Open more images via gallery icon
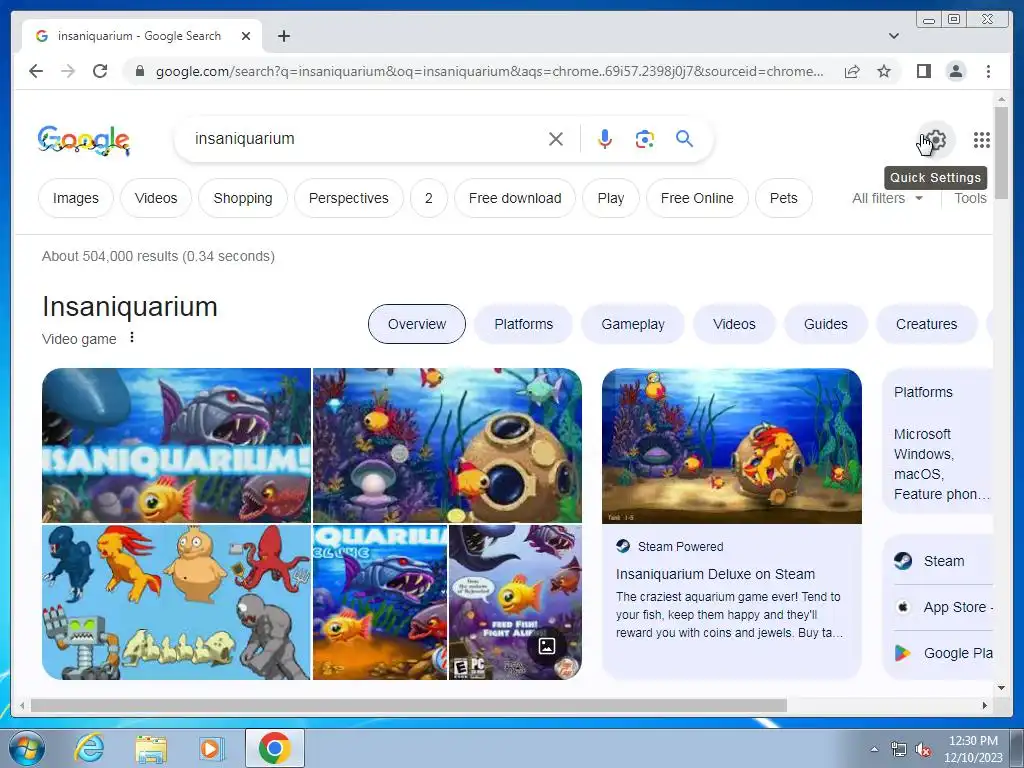 (x=547, y=646)
